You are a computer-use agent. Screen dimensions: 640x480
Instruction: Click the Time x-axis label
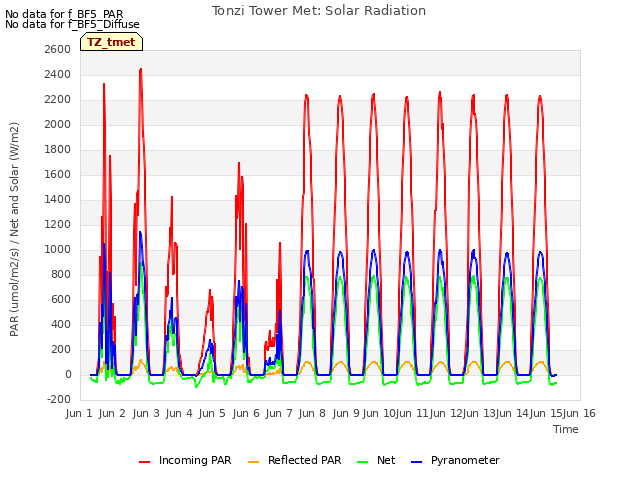coord(566,429)
